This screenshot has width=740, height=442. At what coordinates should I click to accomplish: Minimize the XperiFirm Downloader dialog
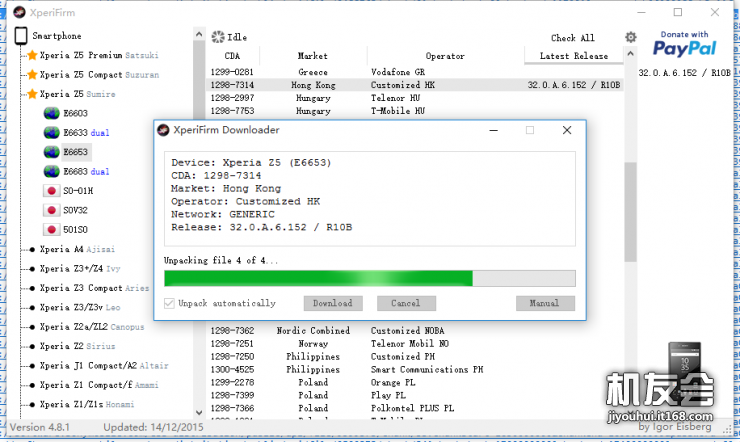click(493, 130)
